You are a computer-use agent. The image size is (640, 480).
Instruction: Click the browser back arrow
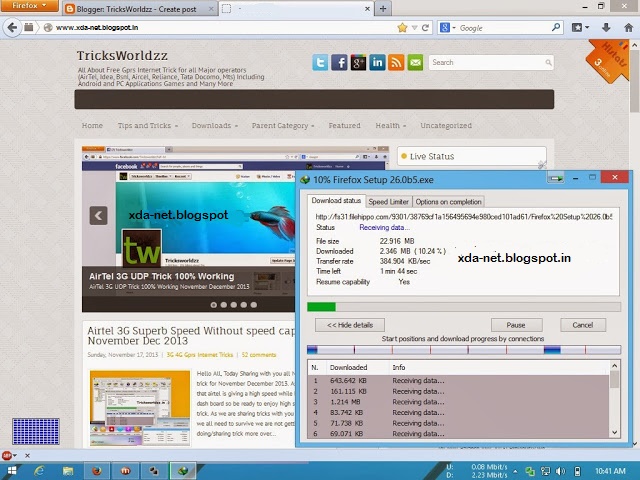12,27
